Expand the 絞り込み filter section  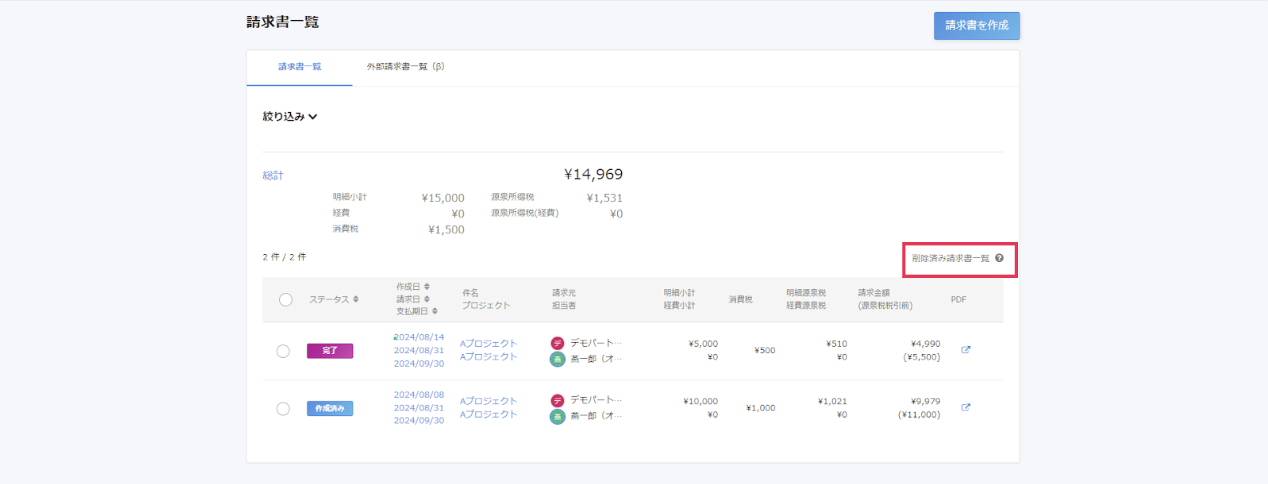[290, 117]
